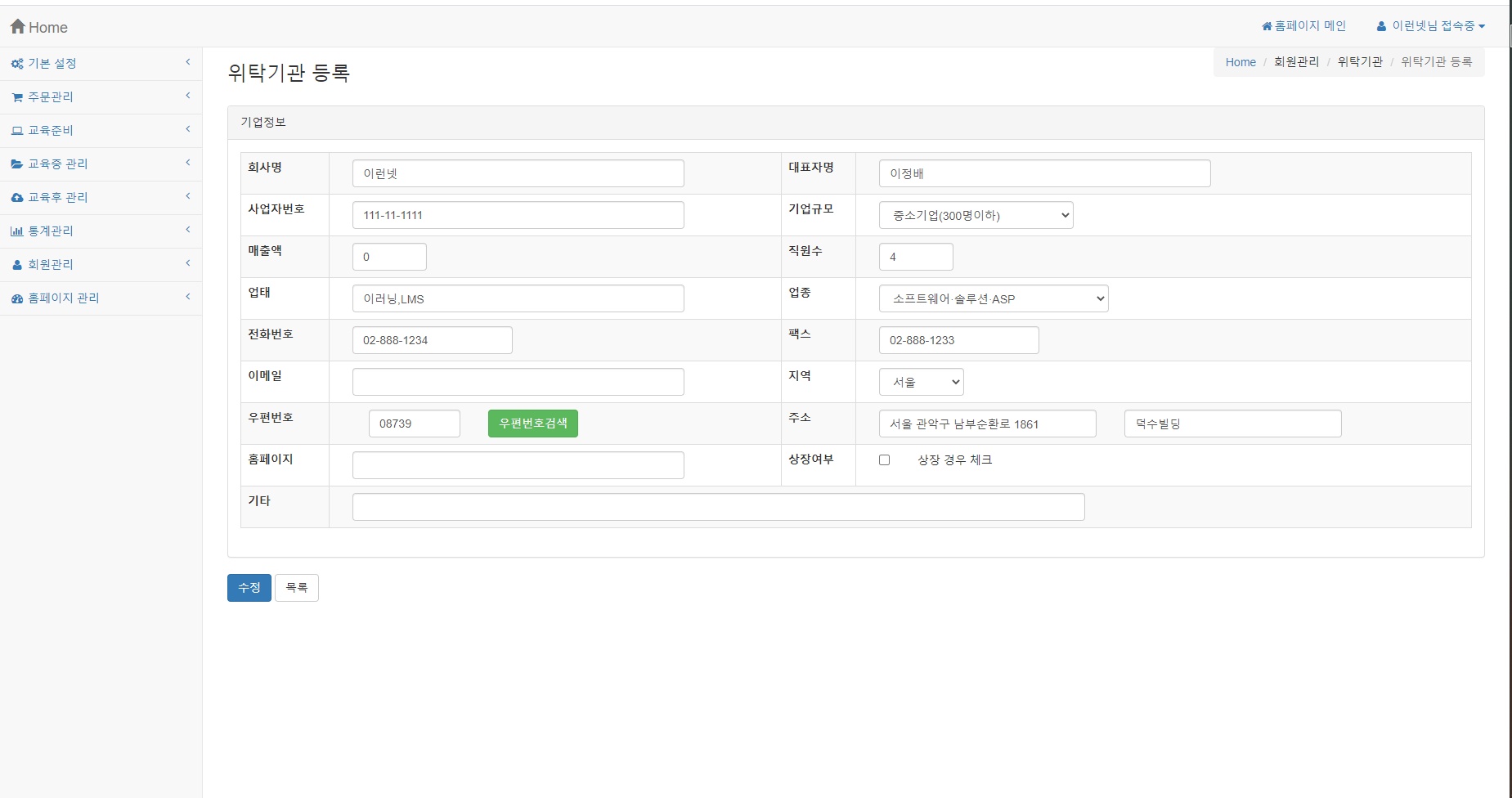Tick the 상장 경우 체크 checkbox
Screen dimensions: 1512x798
[x=884, y=460]
